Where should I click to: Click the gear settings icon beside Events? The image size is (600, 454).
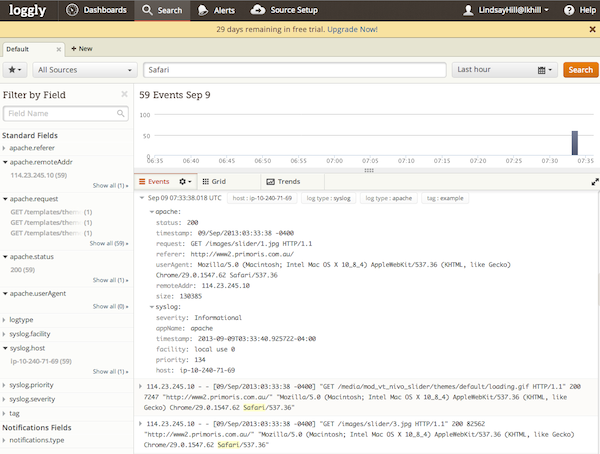pyautogui.click(x=185, y=181)
